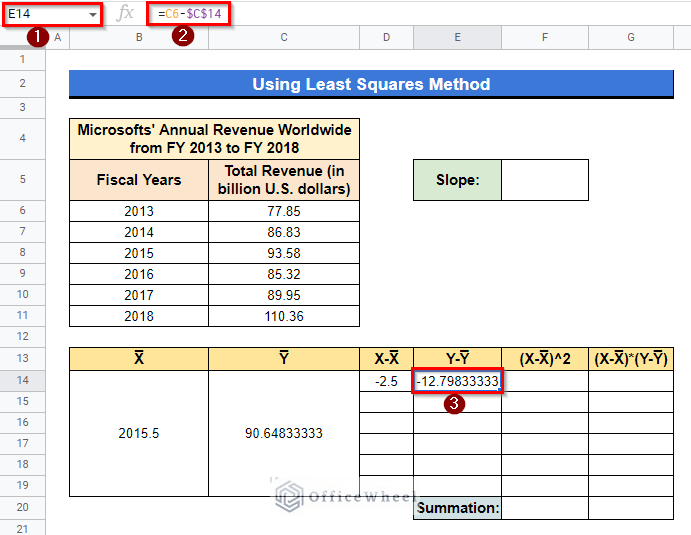The image size is (691, 535).
Task: Click the 'Summation:' label cell
Action: [x=457, y=508]
